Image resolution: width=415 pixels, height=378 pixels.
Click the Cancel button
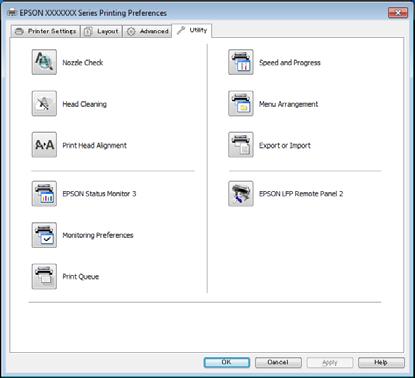(278, 362)
